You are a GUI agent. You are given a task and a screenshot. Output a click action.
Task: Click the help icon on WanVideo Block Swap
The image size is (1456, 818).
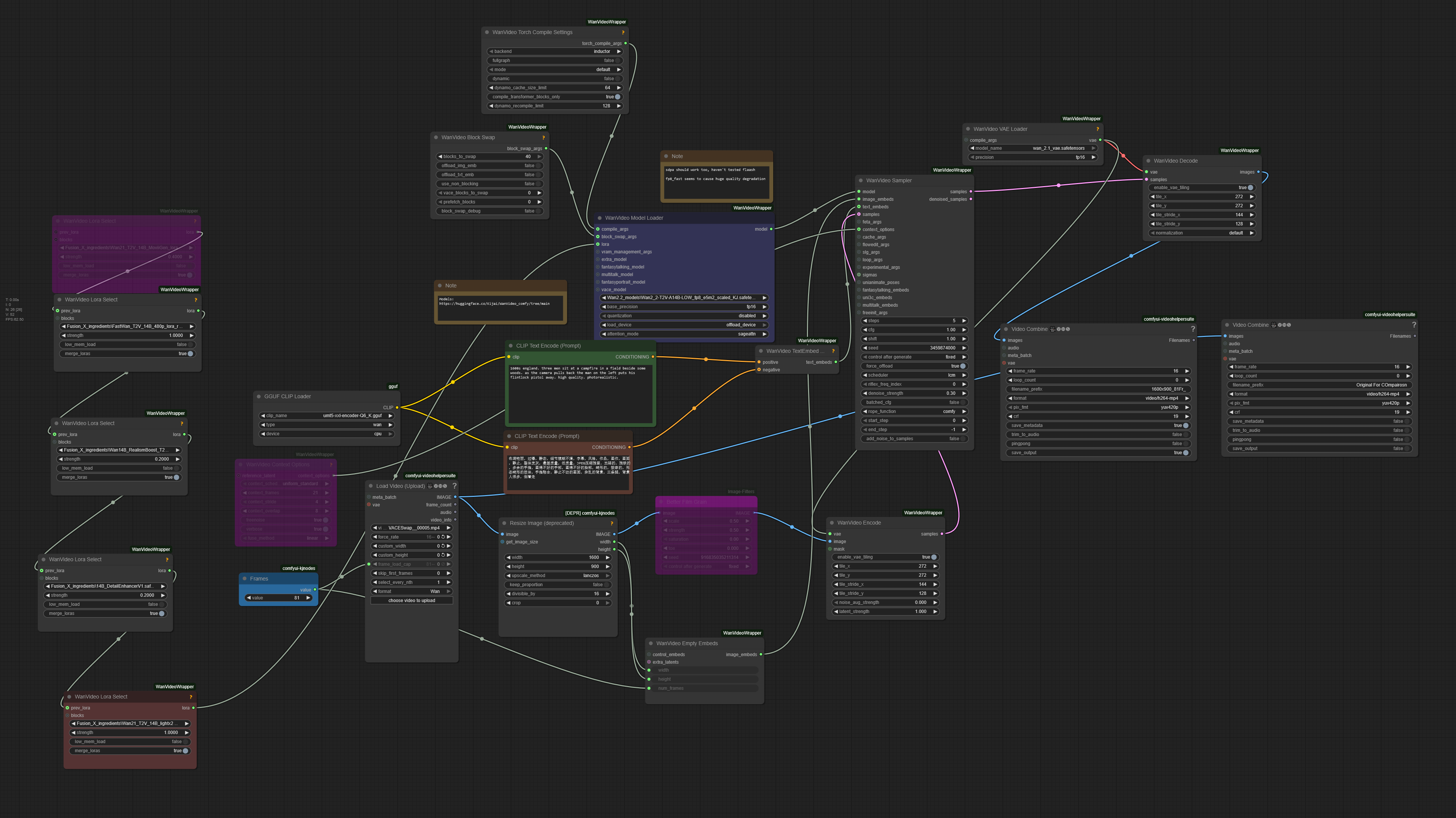coord(544,137)
